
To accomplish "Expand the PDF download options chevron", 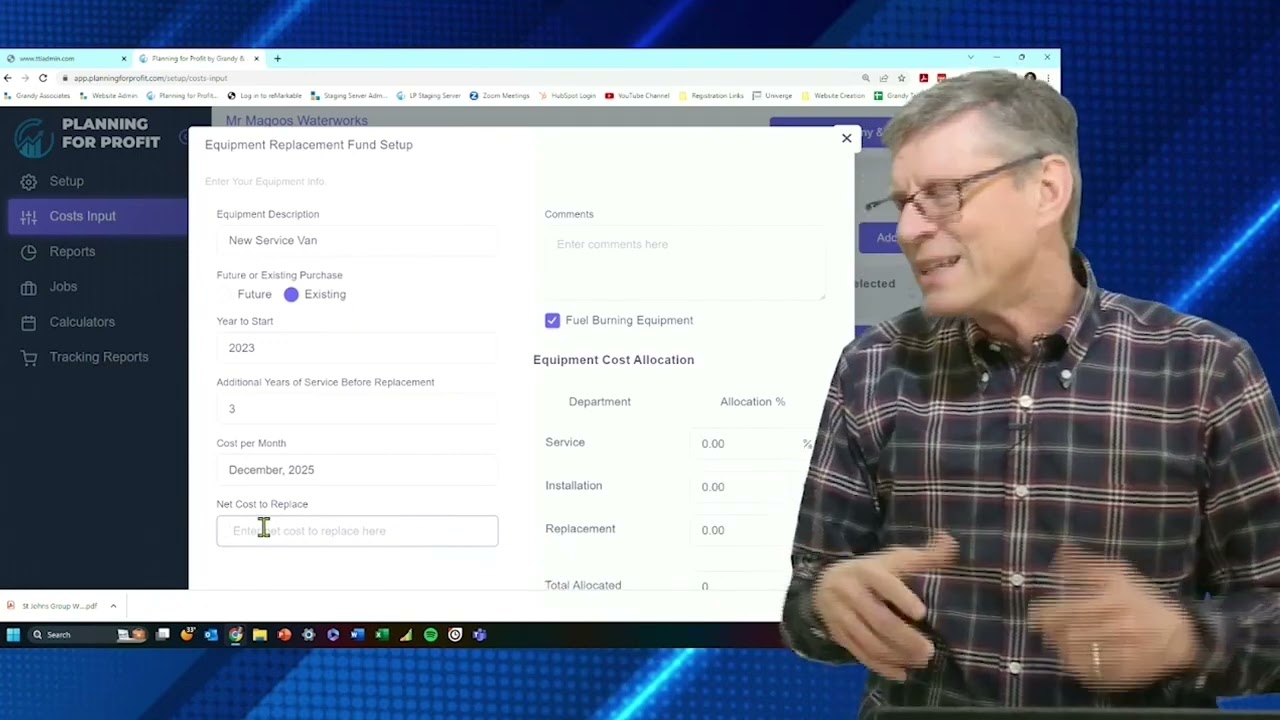I will [113, 606].
